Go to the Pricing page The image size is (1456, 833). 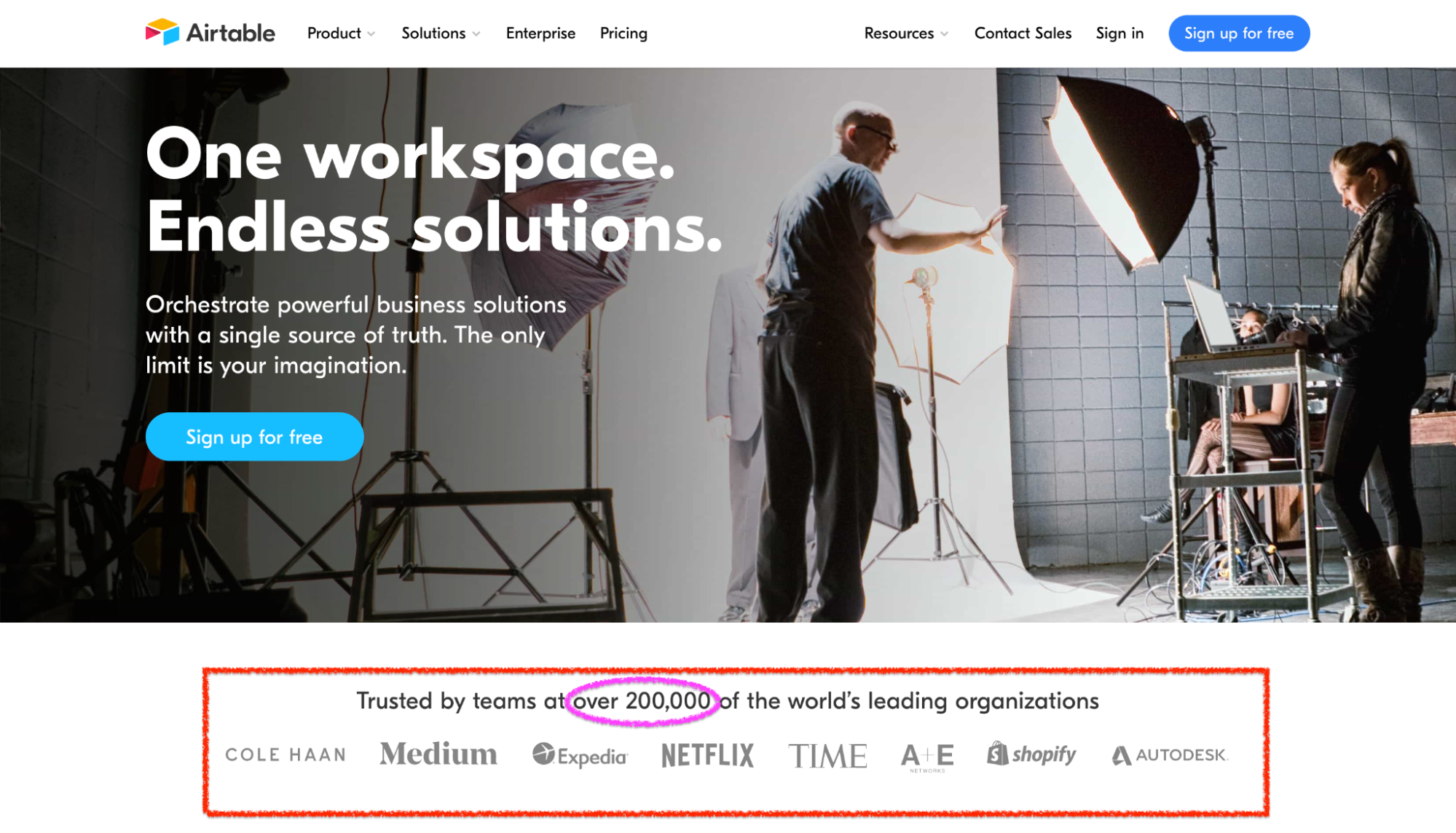(x=623, y=33)
